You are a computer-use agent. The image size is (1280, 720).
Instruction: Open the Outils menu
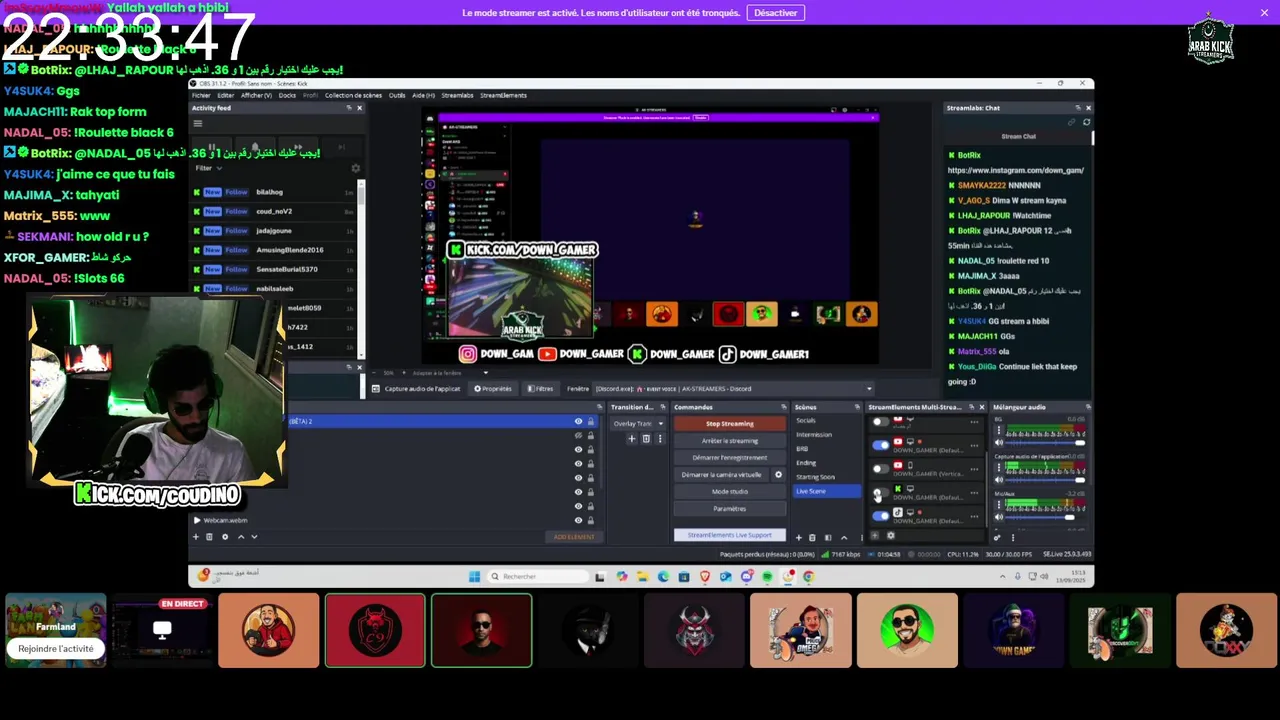(397, 95)
